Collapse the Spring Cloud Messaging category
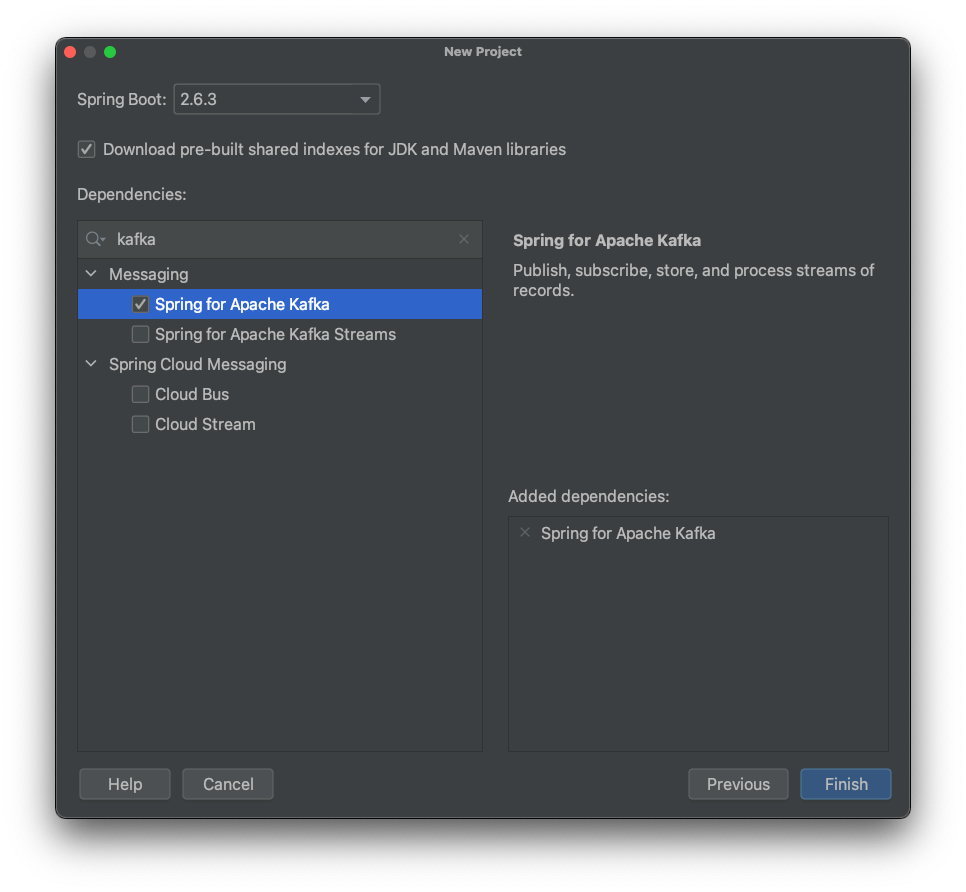Screen dimensions: 966x892 point(91,364)
